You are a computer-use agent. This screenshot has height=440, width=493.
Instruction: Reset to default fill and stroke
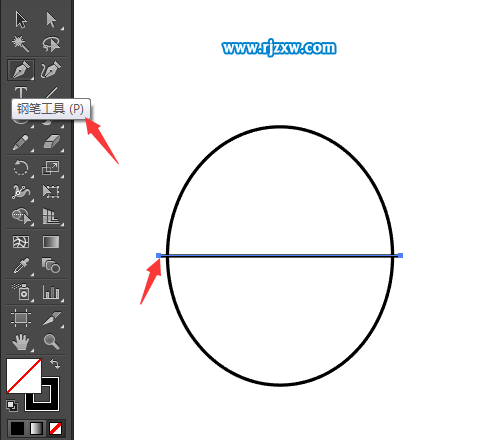(x=12, y=406)
